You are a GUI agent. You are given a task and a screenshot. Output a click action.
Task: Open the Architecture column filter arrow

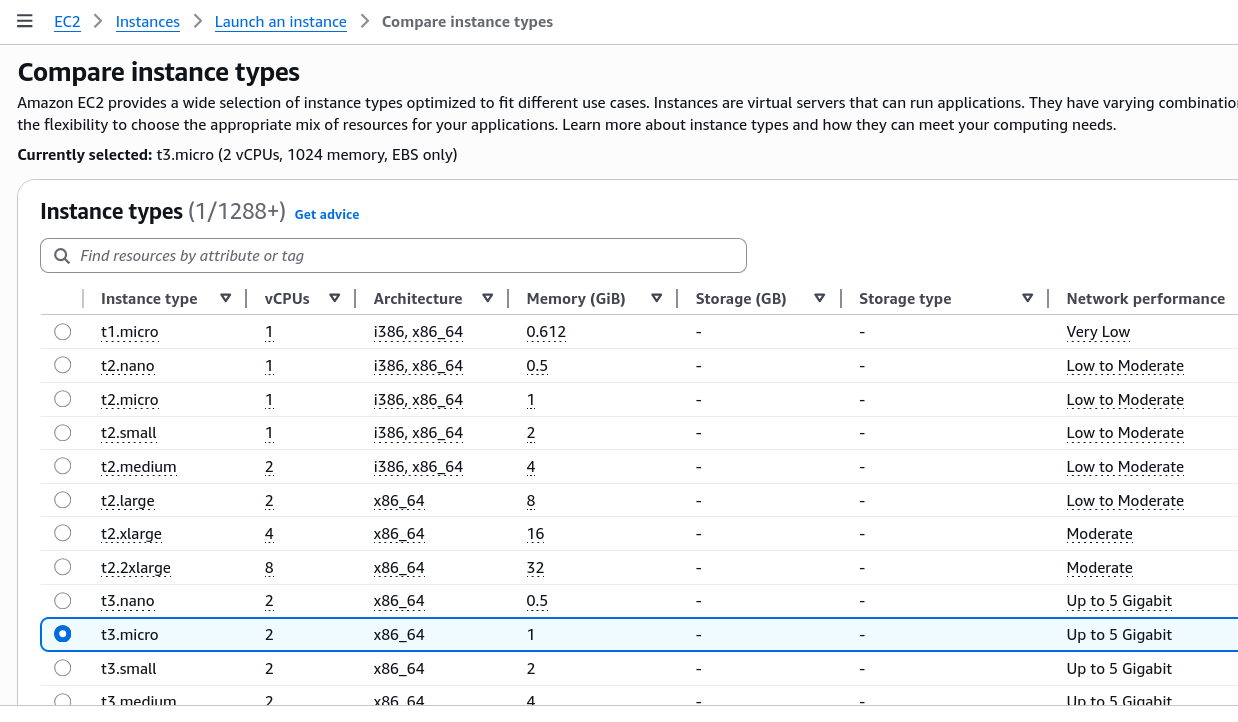tap(488, 298)
